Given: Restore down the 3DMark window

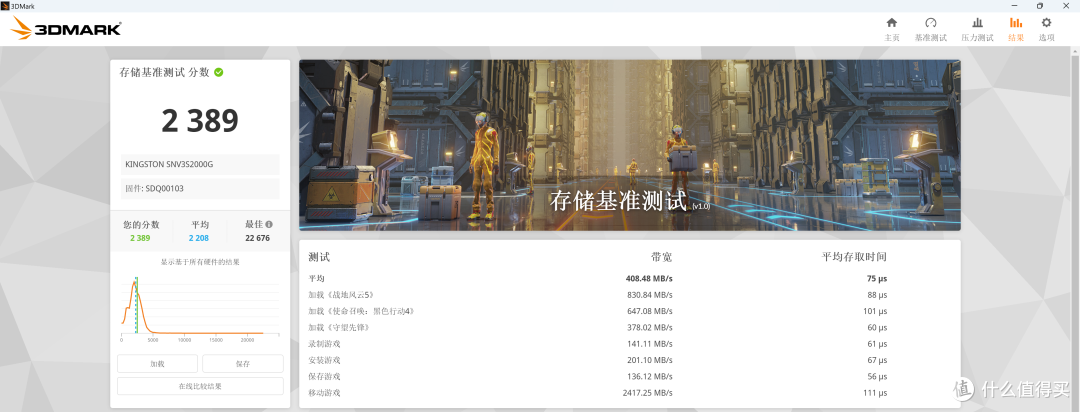Looking at the screenshot, I should click(1039, 6).
